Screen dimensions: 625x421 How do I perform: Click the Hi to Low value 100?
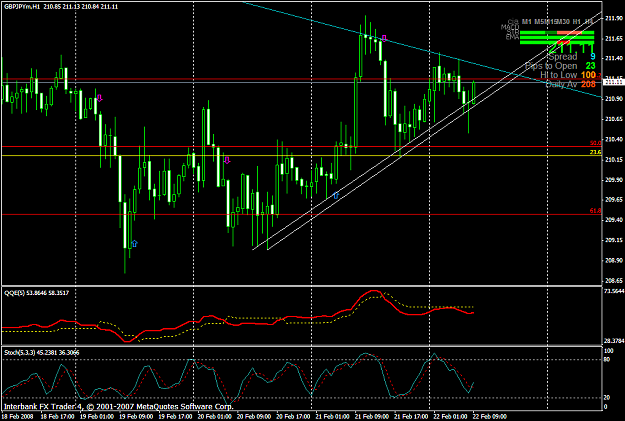[588, 75]
